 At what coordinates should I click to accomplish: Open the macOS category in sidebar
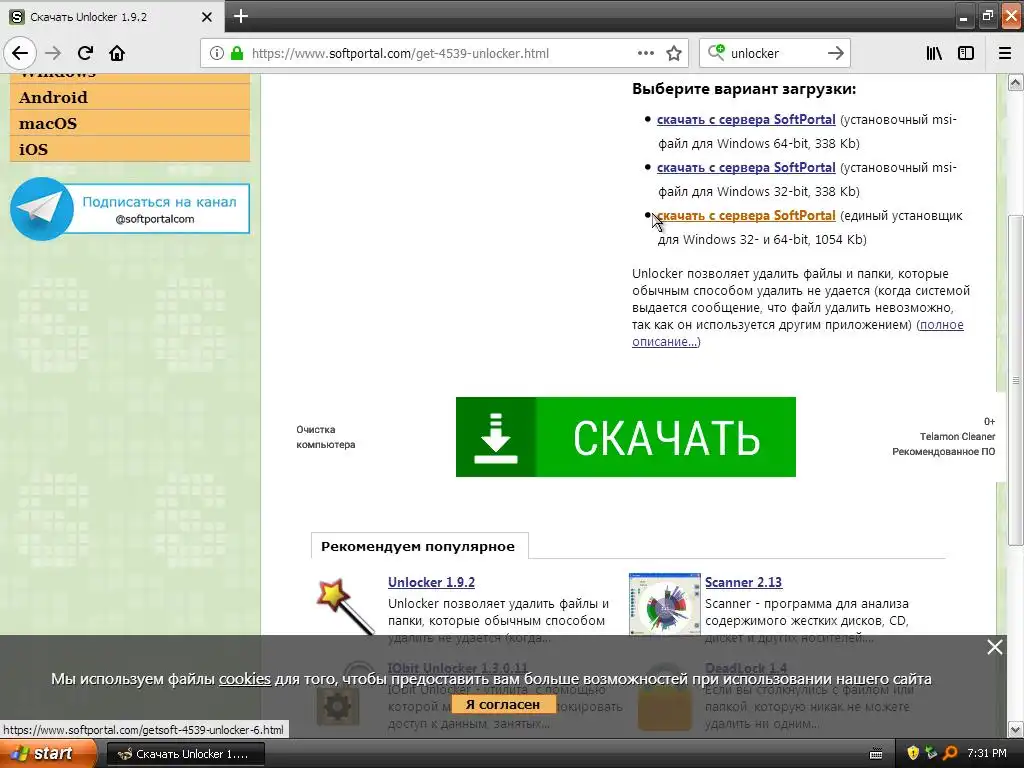130,123
